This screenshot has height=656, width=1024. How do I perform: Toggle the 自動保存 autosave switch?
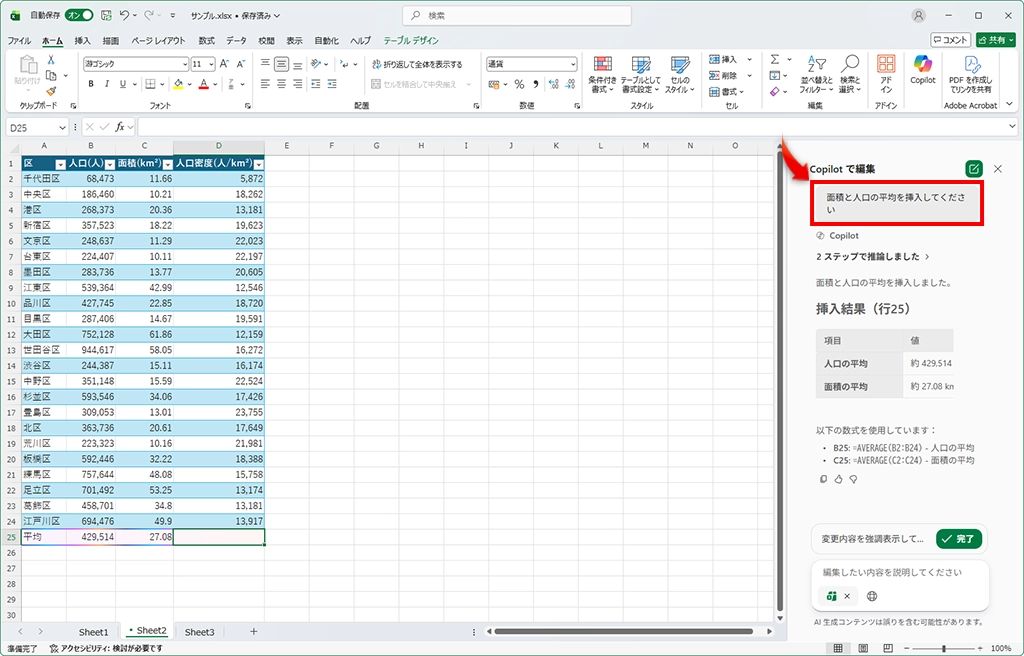78,15
